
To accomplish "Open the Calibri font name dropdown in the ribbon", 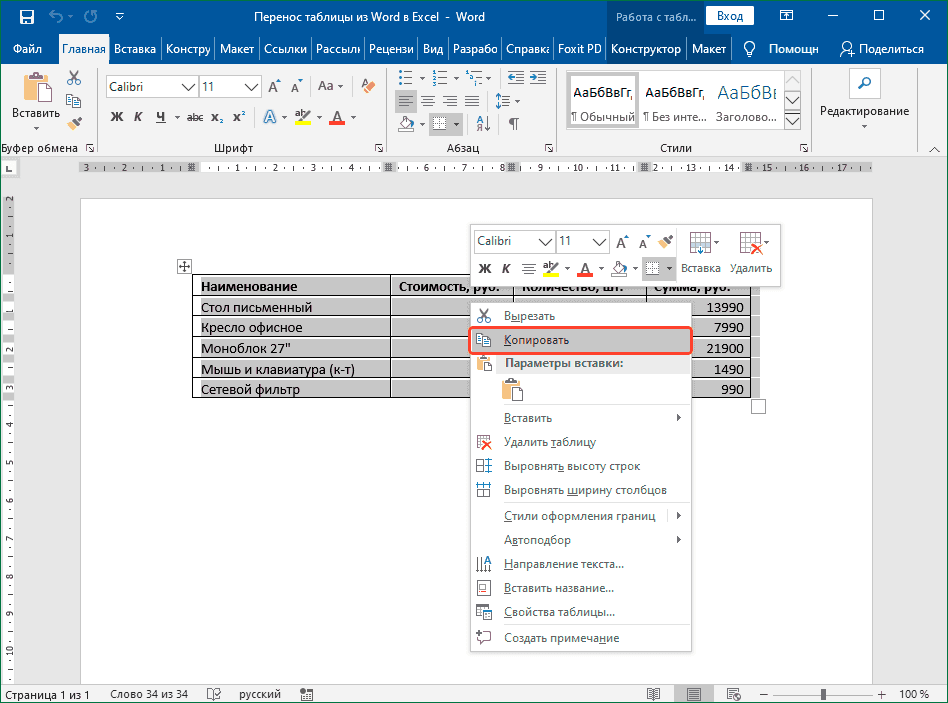I will [187, 87].
